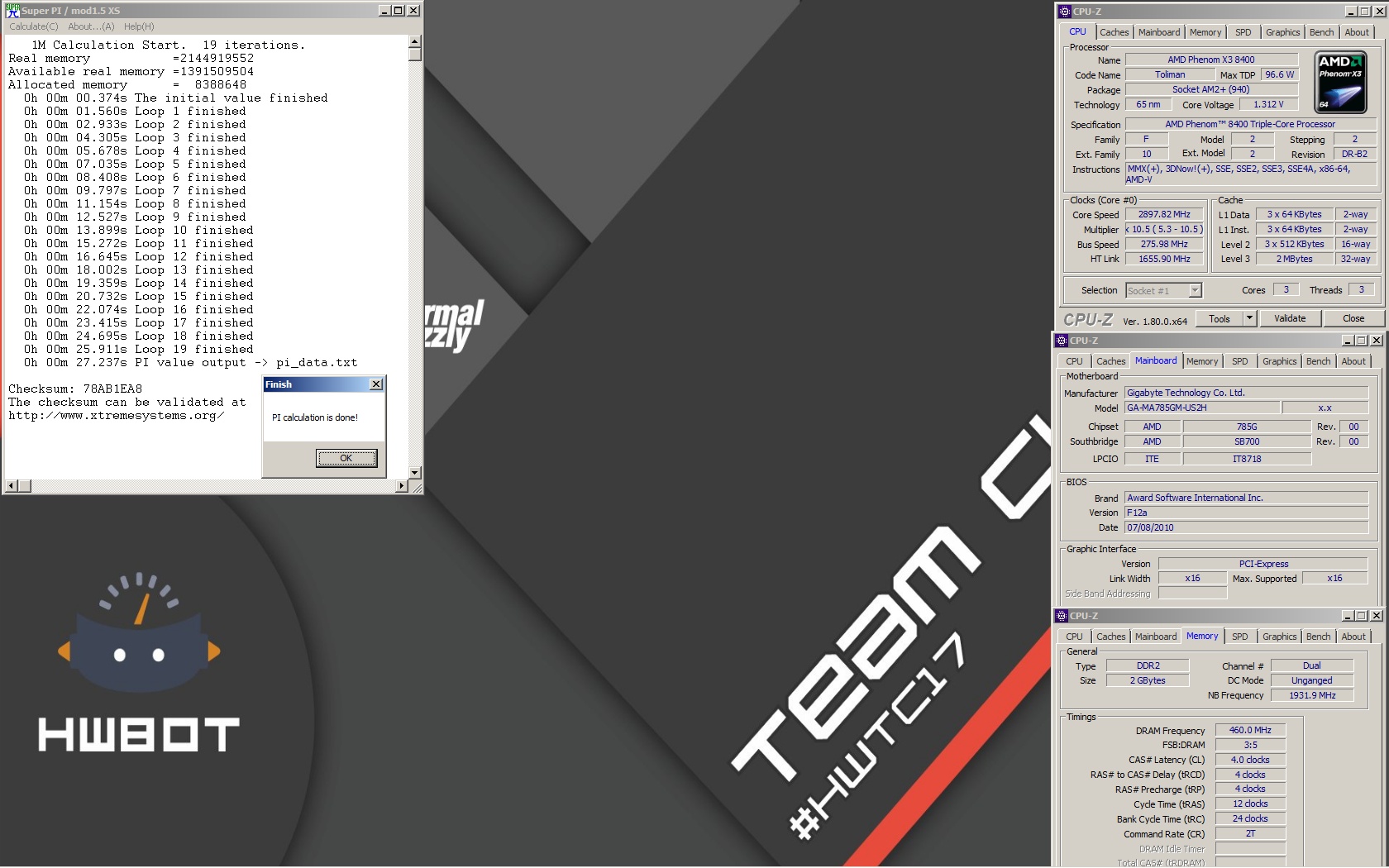Click the DRAM Frequency value 460.0 MHz
The image size is (1389, 868).
click(x=1250, y=730)
